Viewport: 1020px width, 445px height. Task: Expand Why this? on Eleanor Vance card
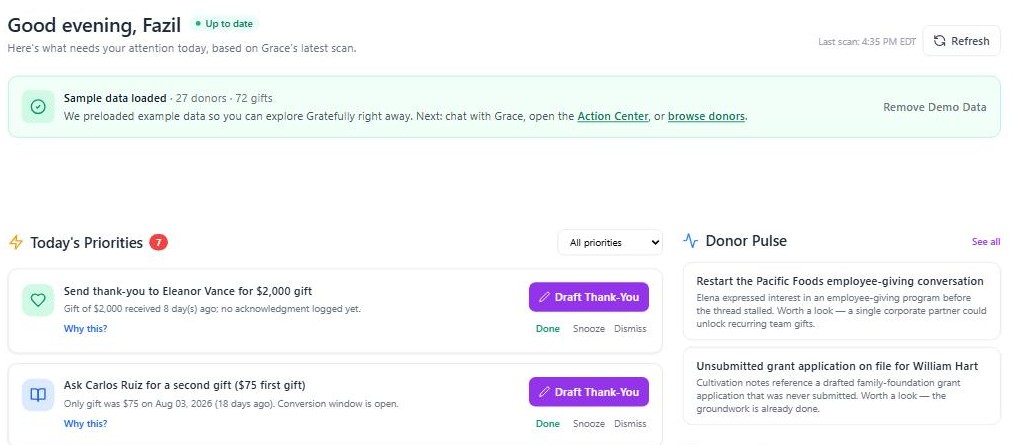[85, 329]
